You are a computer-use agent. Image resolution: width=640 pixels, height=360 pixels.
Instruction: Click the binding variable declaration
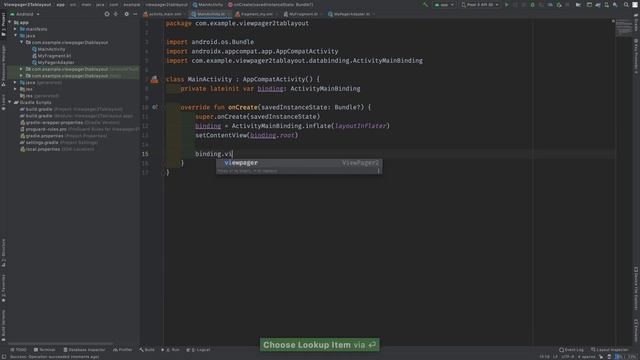pyautogui.click(x=270, y=89)
